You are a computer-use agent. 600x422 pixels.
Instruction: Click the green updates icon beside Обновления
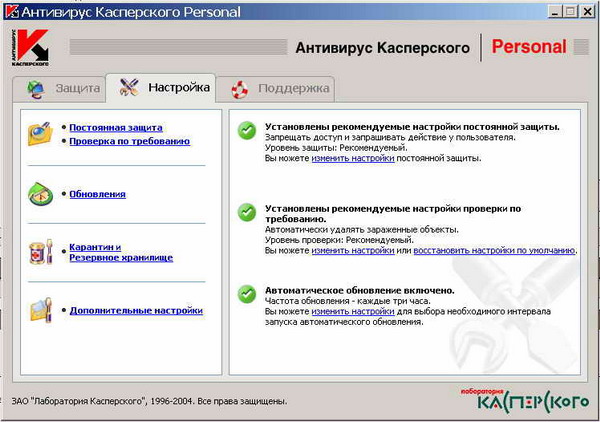pyautogui.click(x=40, y=194)
